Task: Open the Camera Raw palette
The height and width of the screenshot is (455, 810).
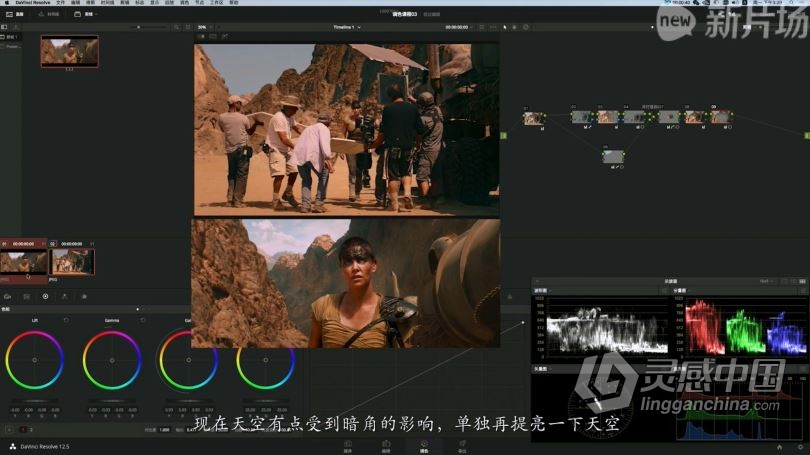Action: tap(7, 296)
